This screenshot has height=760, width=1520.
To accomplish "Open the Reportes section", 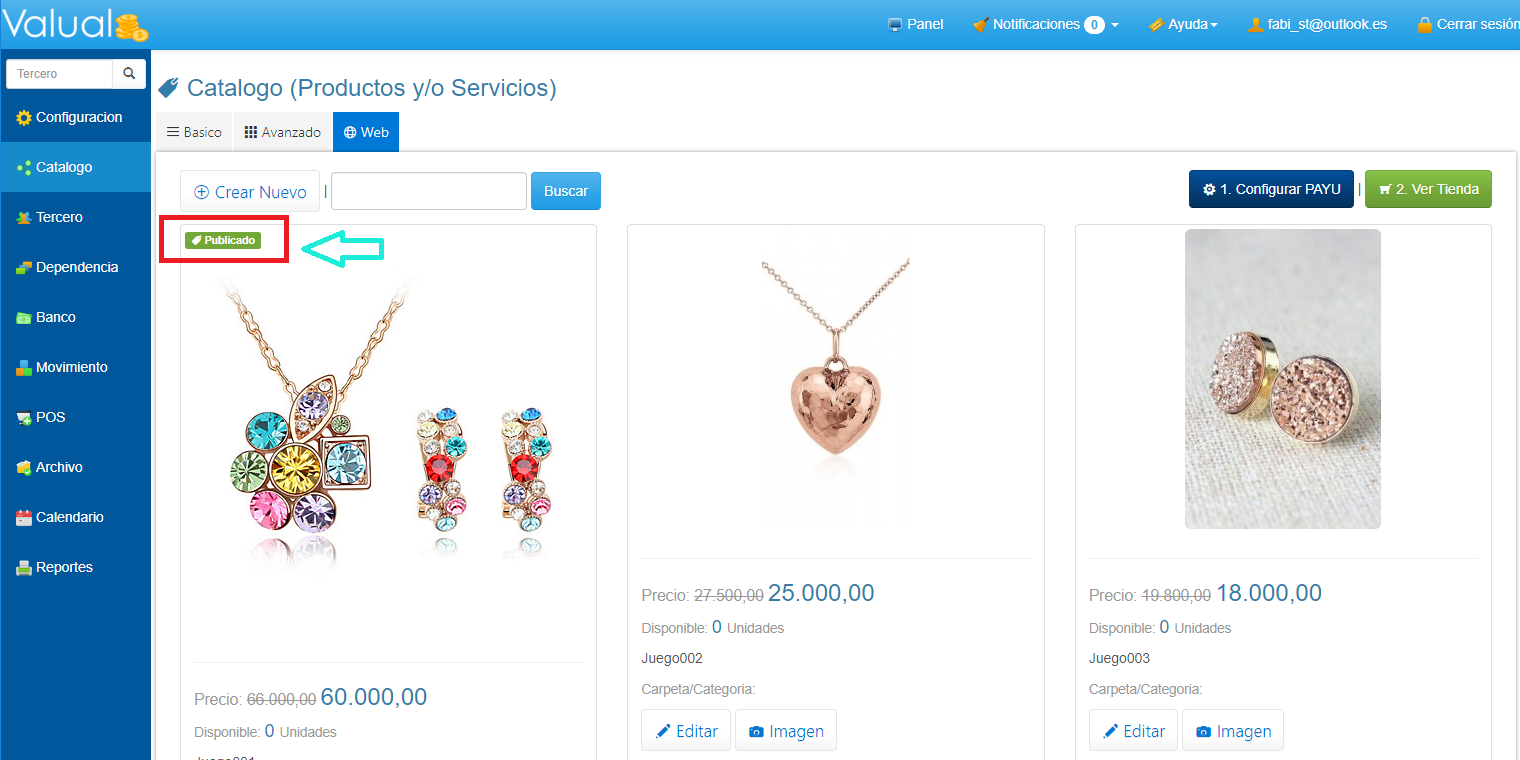I will click(x=76, y=567).
